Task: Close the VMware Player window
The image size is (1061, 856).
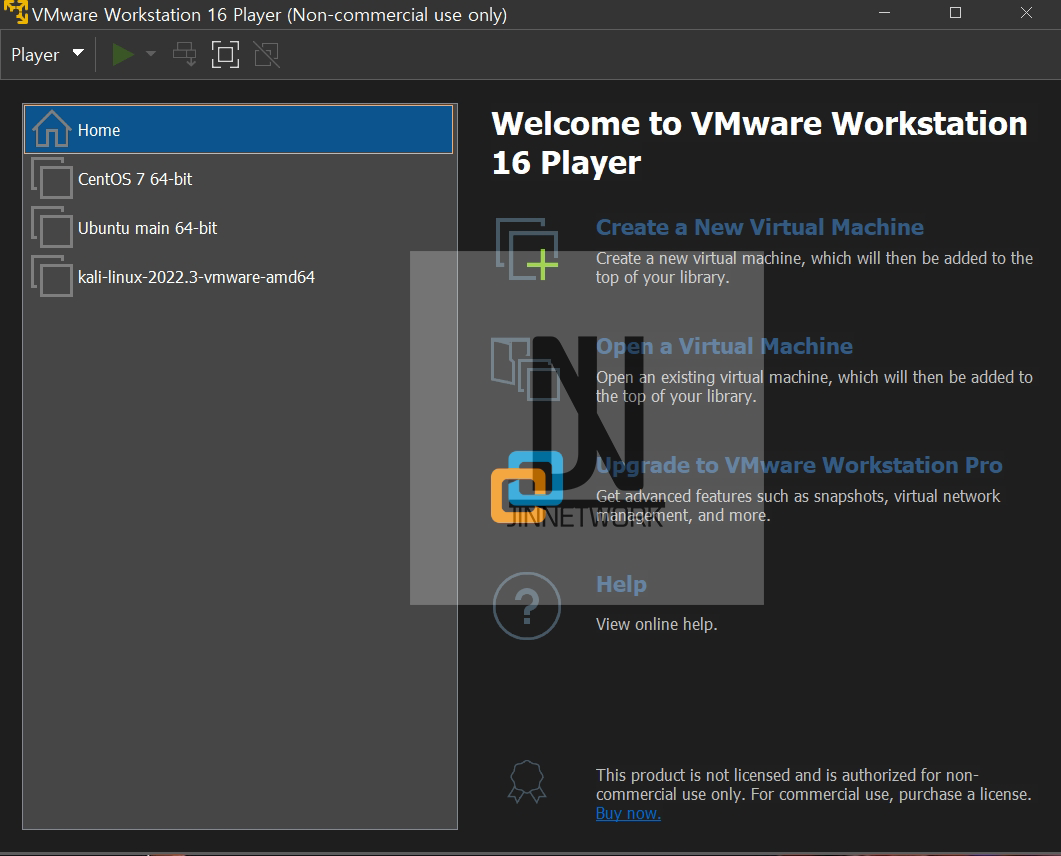Action: [x=1026, y=13]
